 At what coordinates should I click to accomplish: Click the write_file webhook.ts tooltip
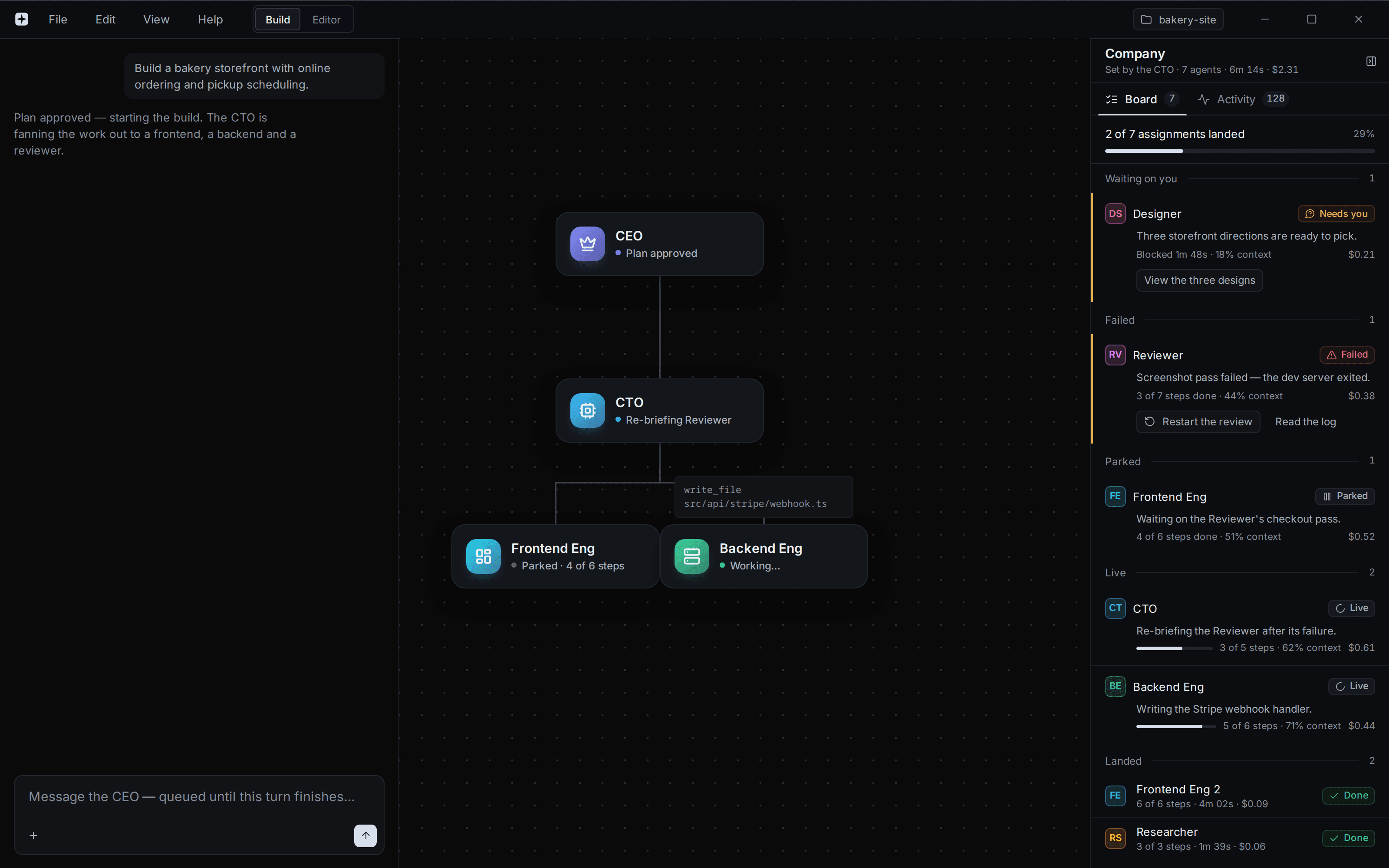click(x=764, y=497)
